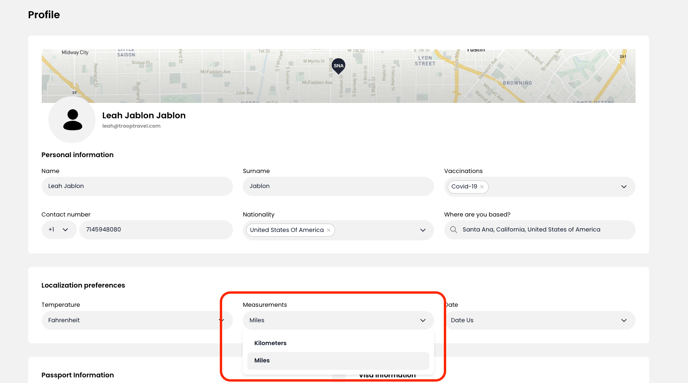
Task: Click the United States Of America chip
Action: (x=290, y=230)
